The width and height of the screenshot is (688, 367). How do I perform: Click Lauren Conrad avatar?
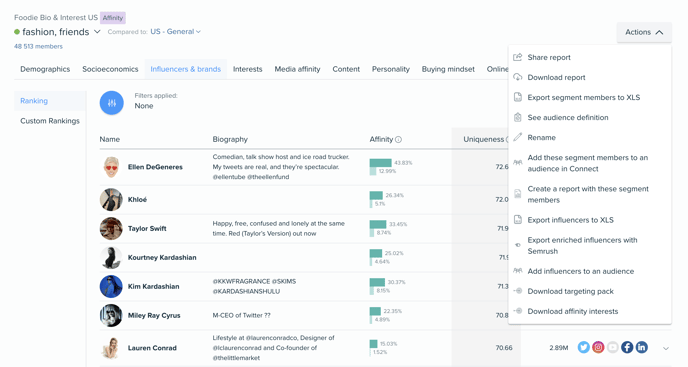tap(111, 348)
